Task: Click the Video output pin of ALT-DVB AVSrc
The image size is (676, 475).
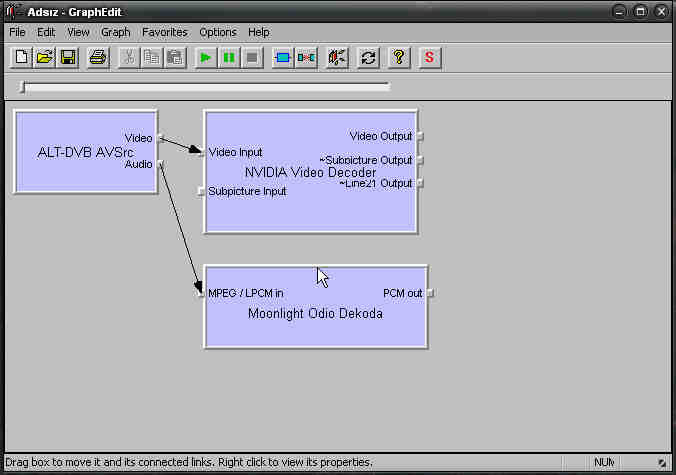Action: (x=160, y=138)
